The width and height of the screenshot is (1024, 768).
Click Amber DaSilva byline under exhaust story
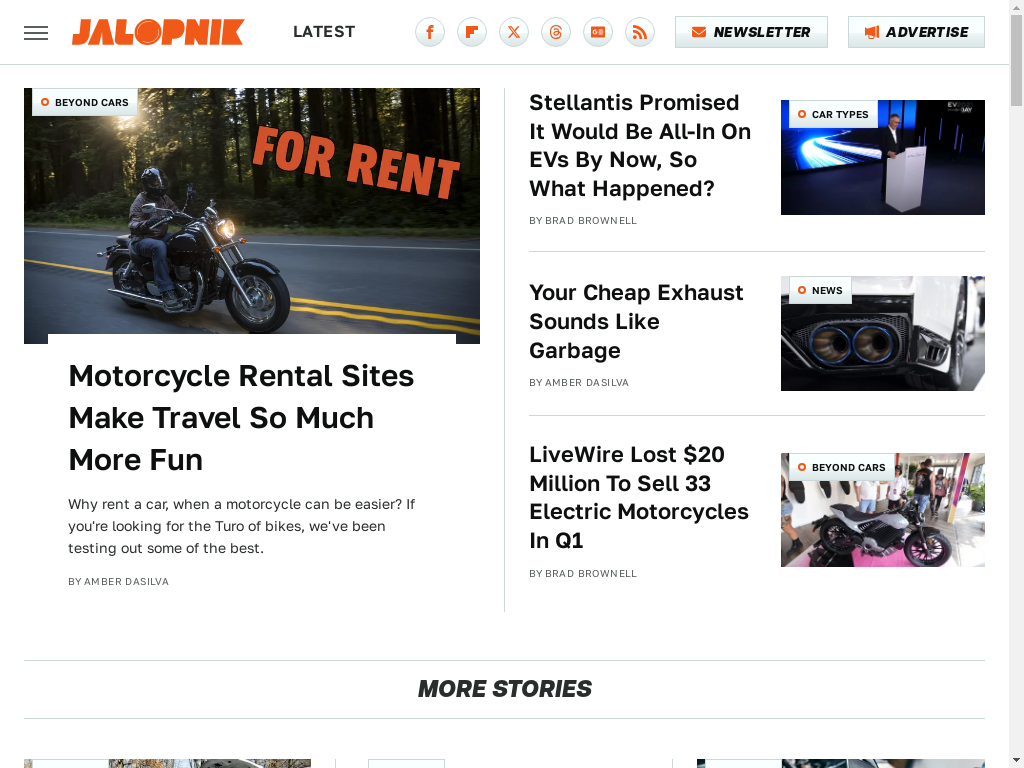click(587, 383)
